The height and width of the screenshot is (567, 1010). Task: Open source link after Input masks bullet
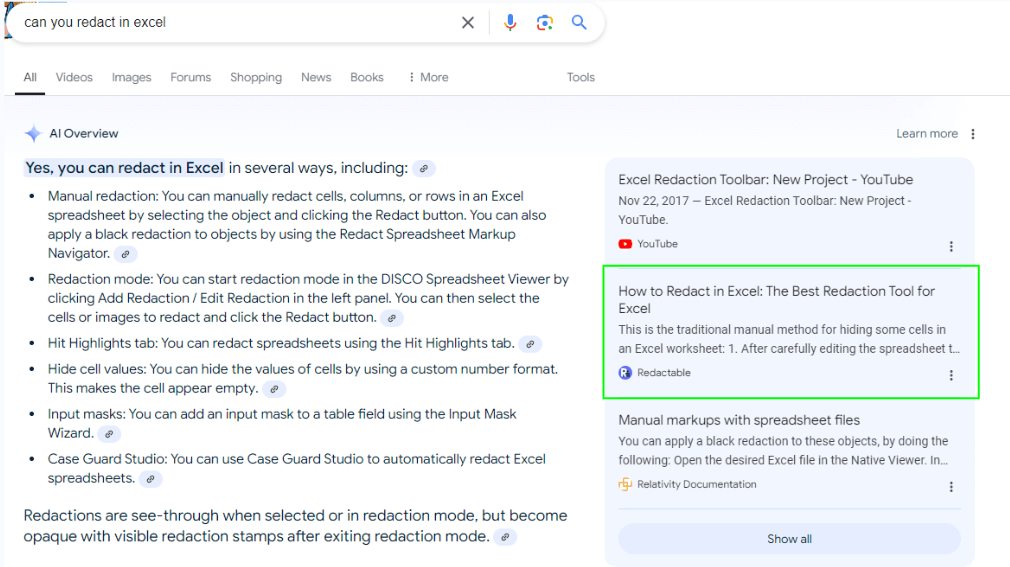(110, 434)
